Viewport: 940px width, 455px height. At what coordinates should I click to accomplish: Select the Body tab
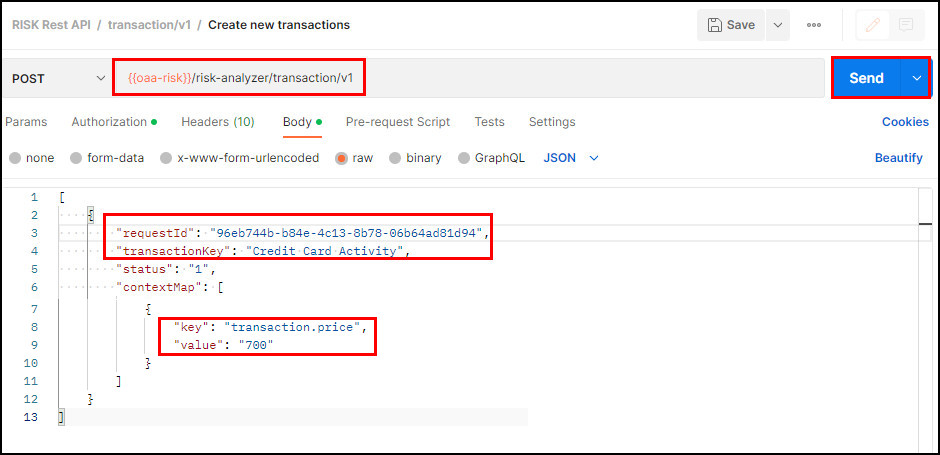pyautogui.click(x=302, y=122)
